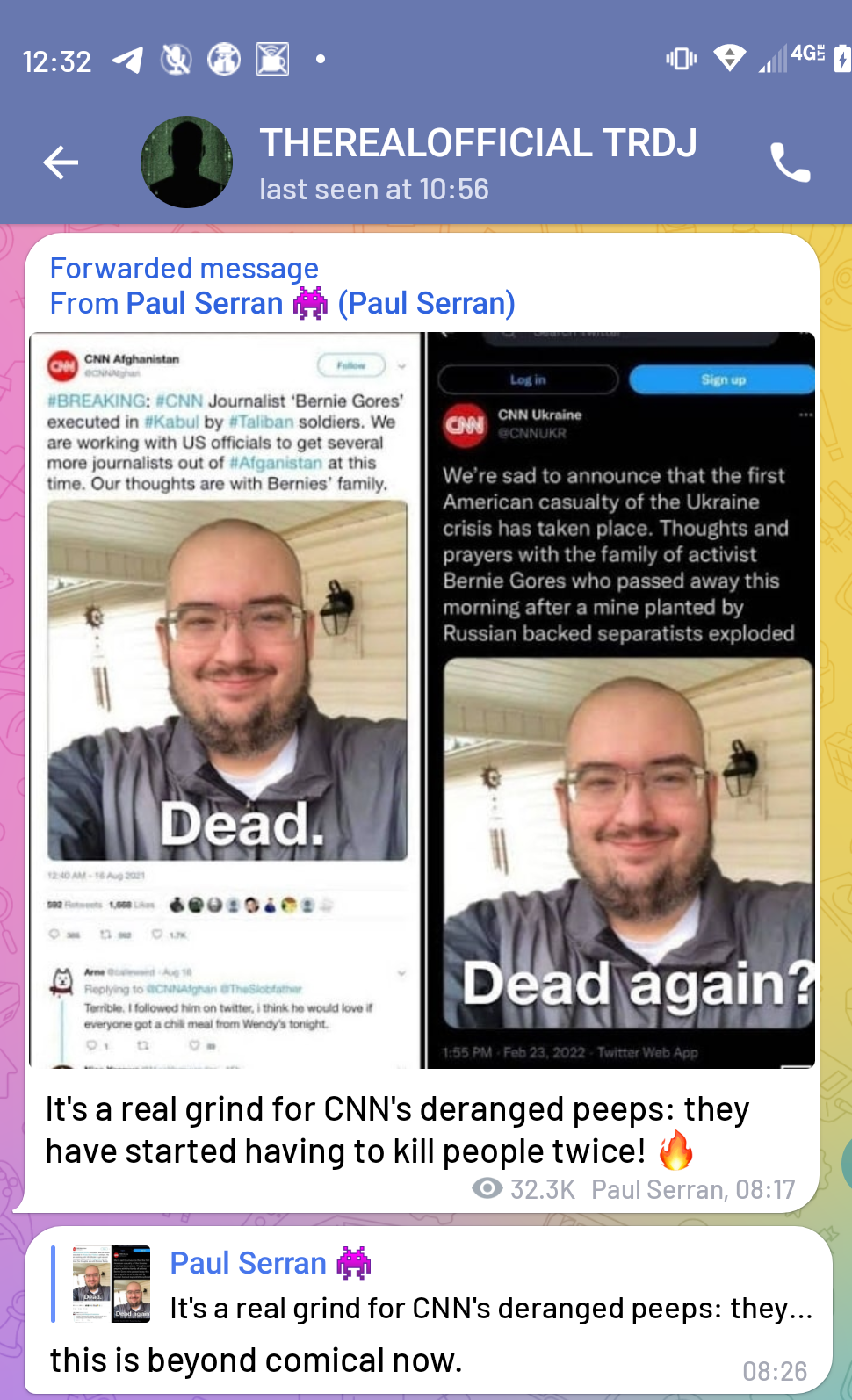Tap the Telegram status bar notification icon
Screen dimensions: 852x1400
(128, 60)
